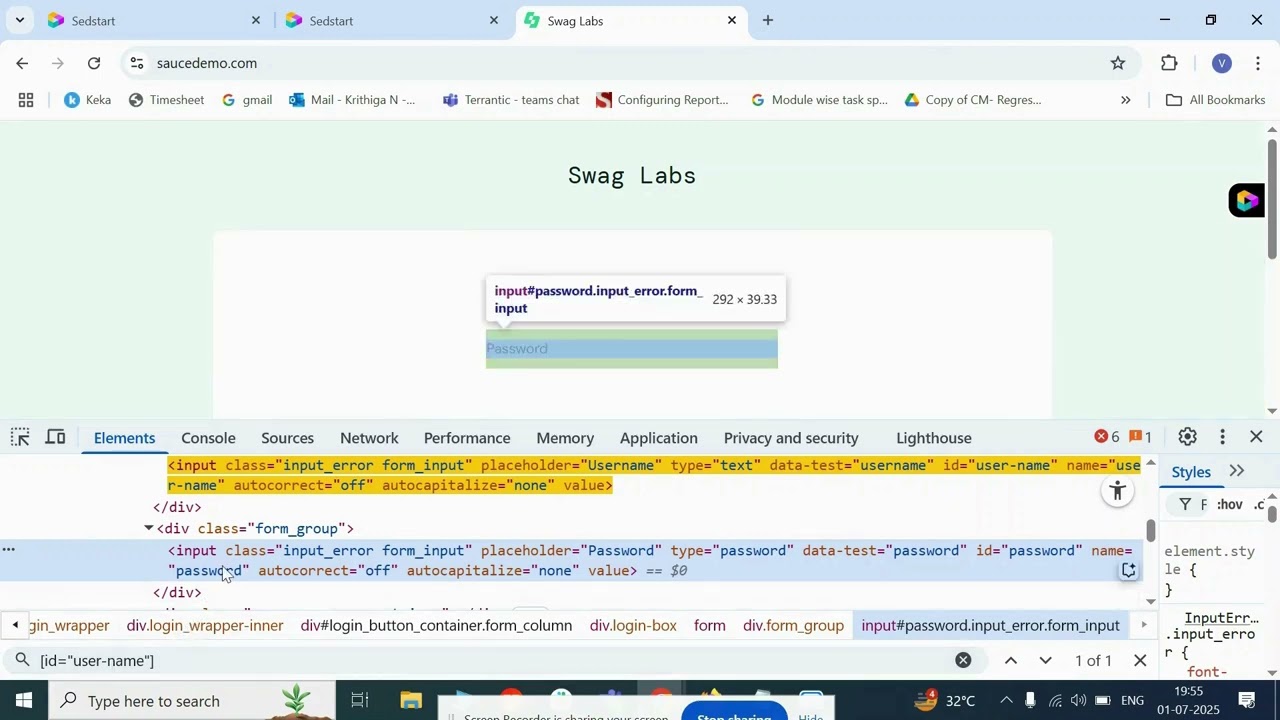This screenshot has height=720, width=1280.
Task: Select div.login-box breadcrumb
Action: pos(633,626)
